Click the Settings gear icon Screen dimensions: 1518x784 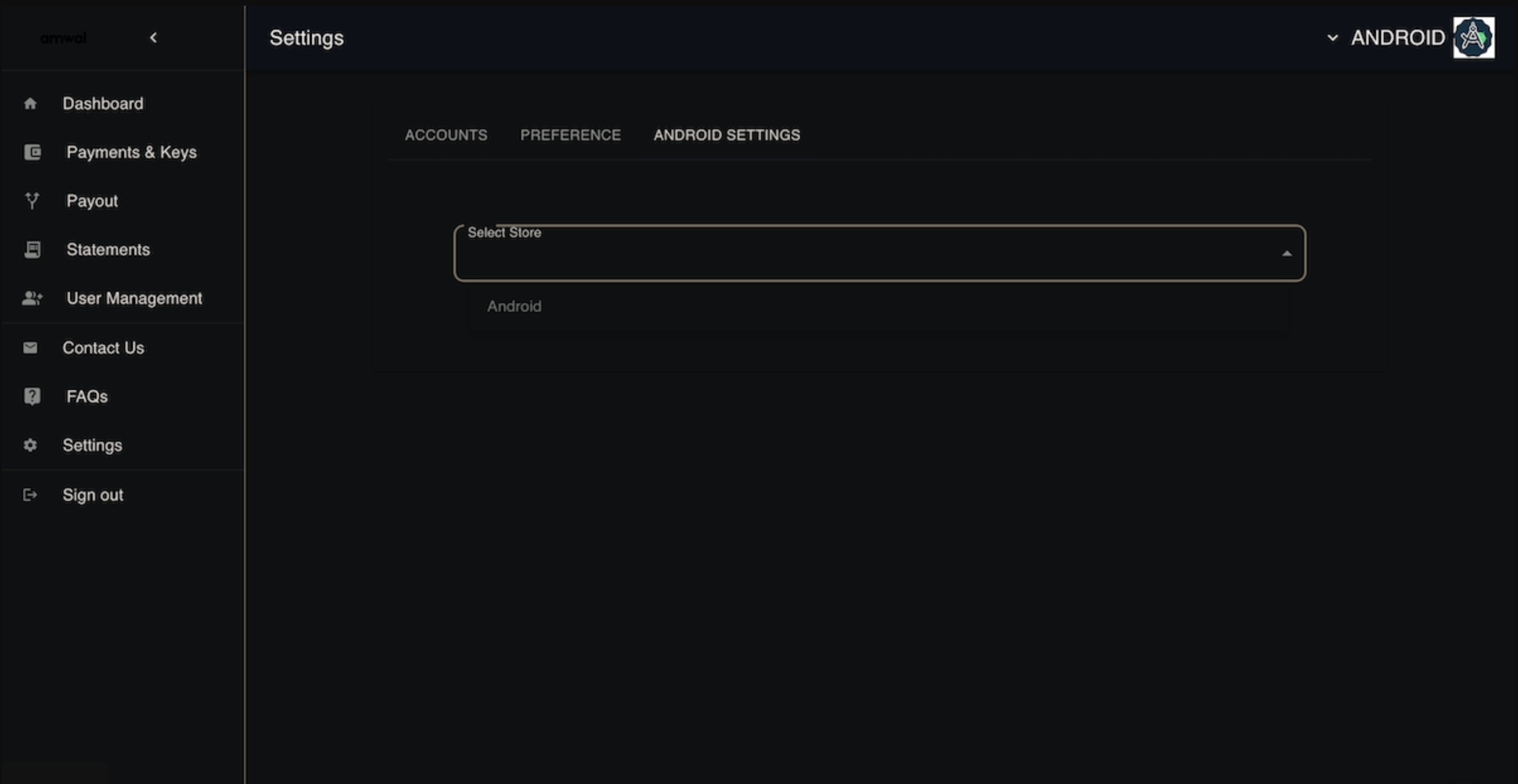(x=30, y=446)
